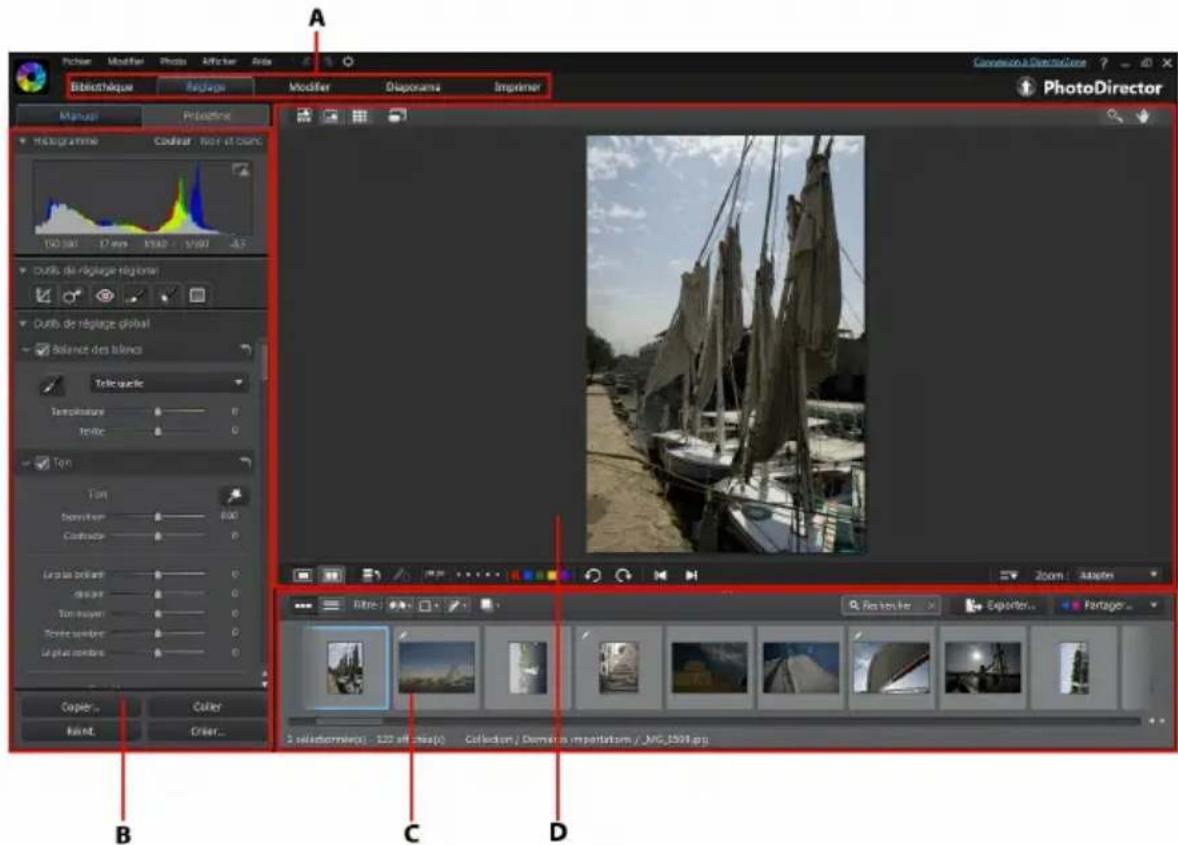Open the Modifier module tab

click(x=310, y=87)
